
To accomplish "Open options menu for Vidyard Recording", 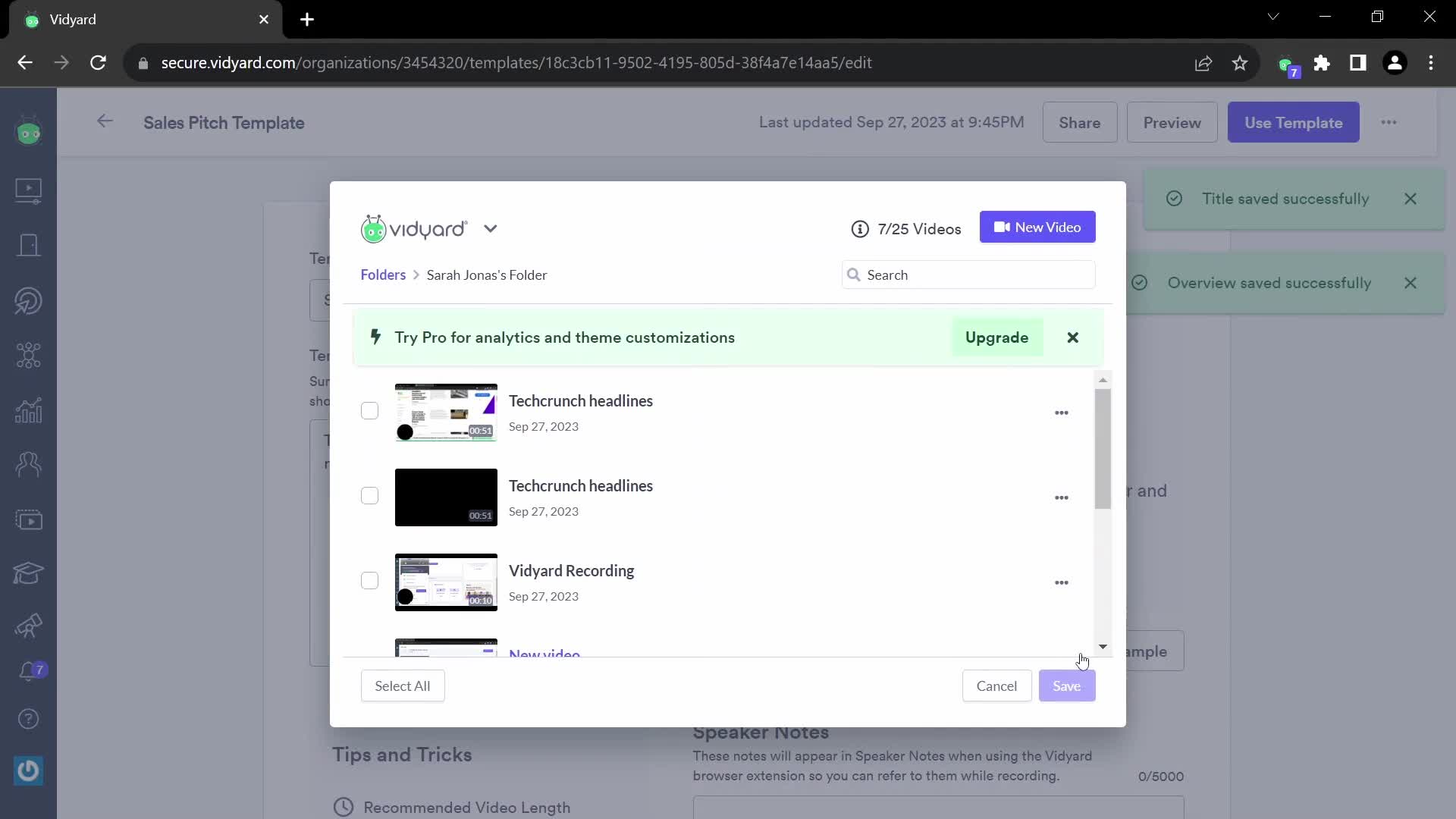I will [1061, 582].
